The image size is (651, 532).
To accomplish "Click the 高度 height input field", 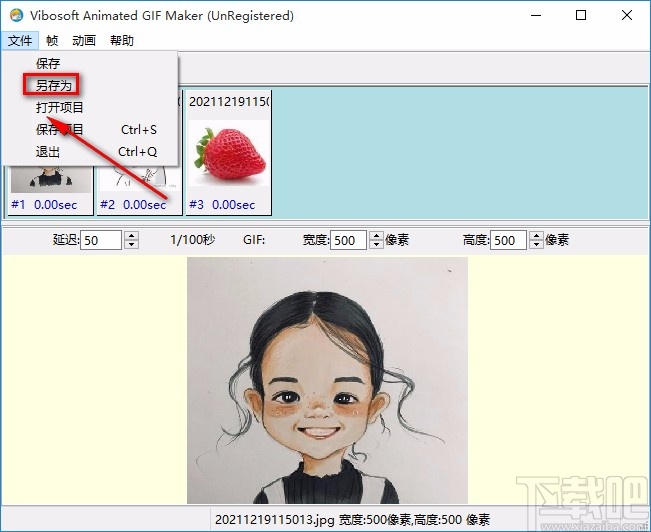I will tap(508, 240).
